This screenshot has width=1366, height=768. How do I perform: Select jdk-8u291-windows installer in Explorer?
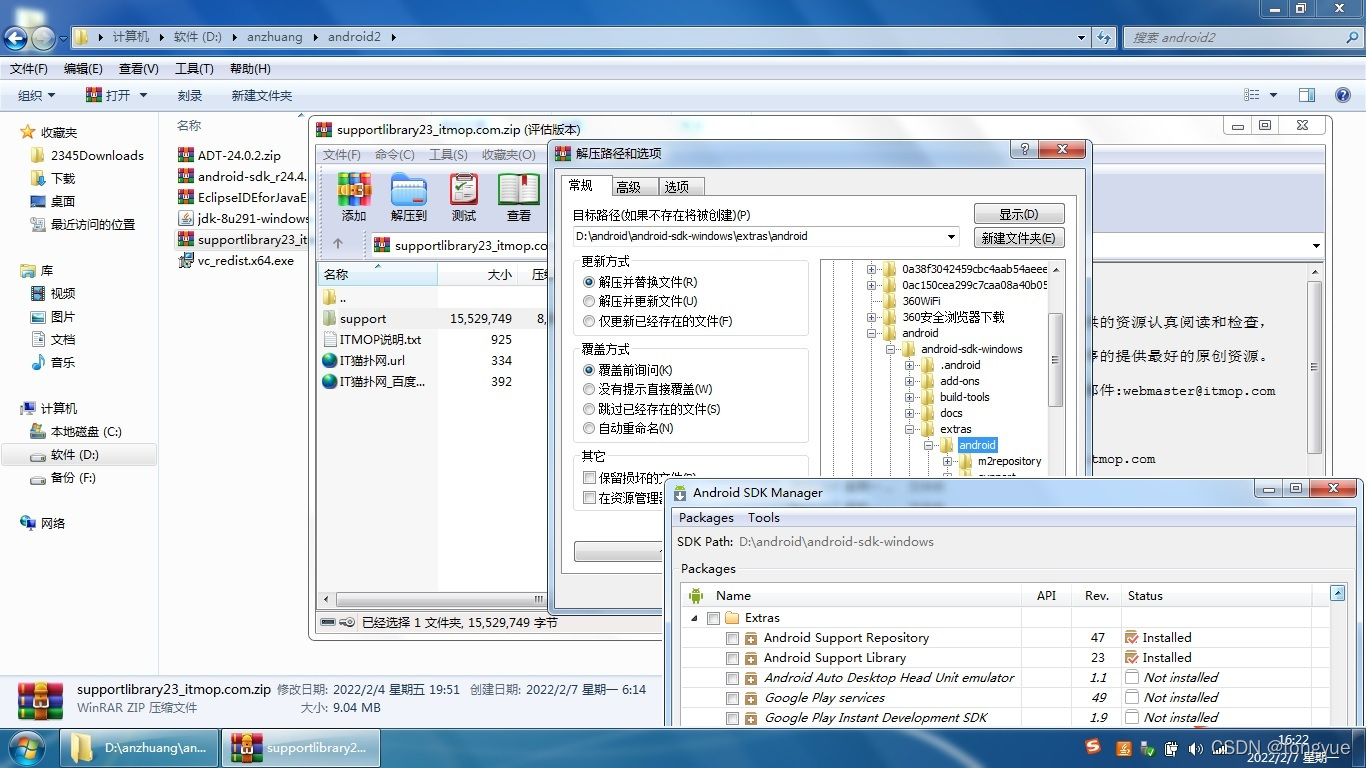point(243,218)
